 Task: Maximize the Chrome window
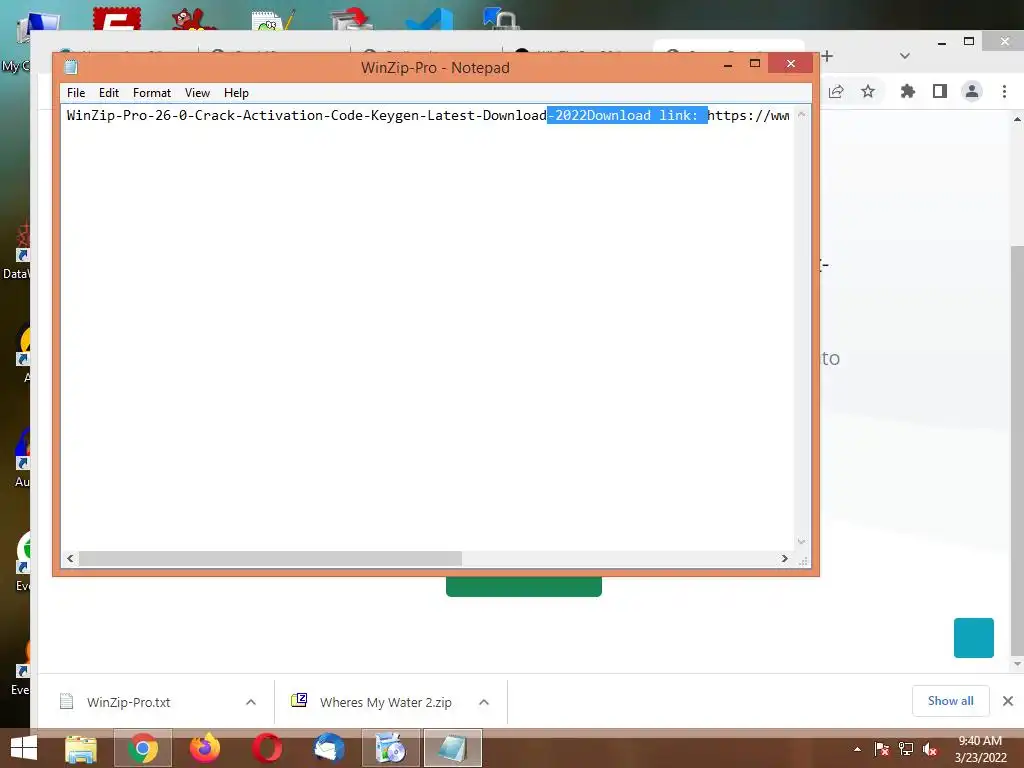coord(969,41)
